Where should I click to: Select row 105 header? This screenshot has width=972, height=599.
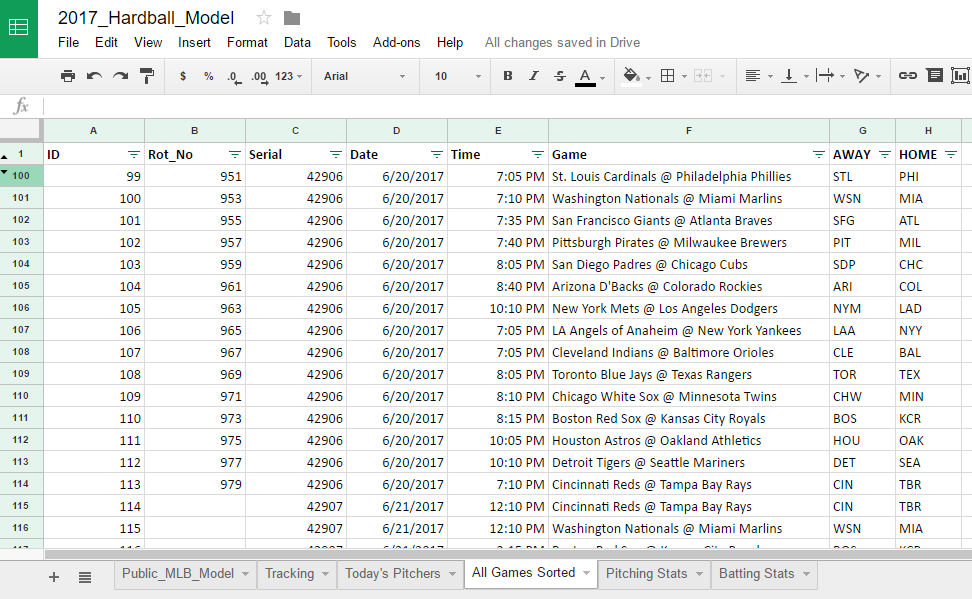21,286
